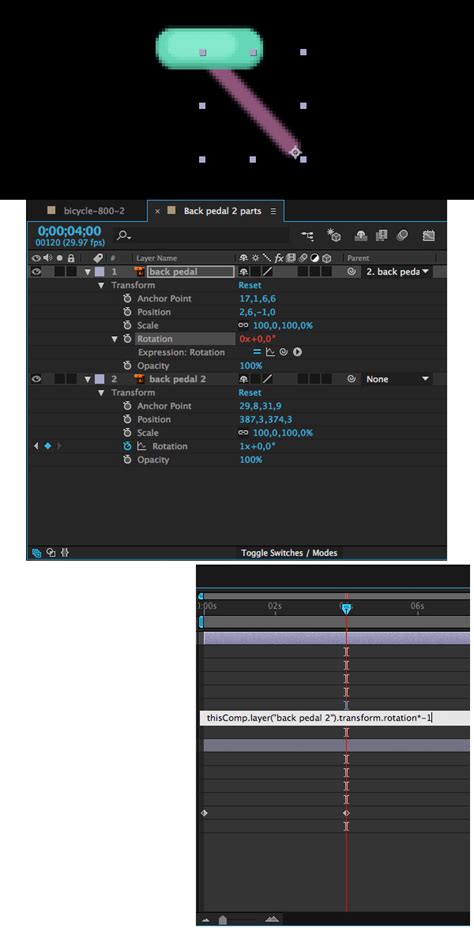Click back pedal layer label color swatch

point(99,272)
